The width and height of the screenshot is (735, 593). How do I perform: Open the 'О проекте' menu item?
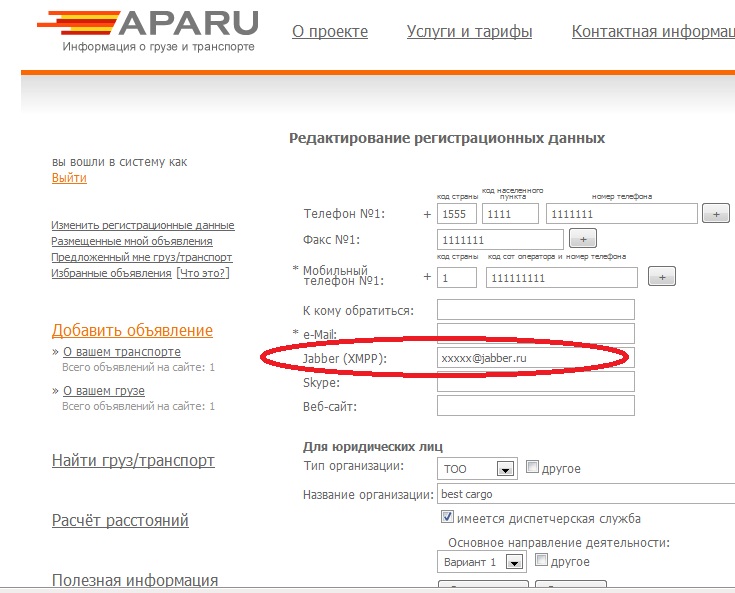[x=330, y=32]
